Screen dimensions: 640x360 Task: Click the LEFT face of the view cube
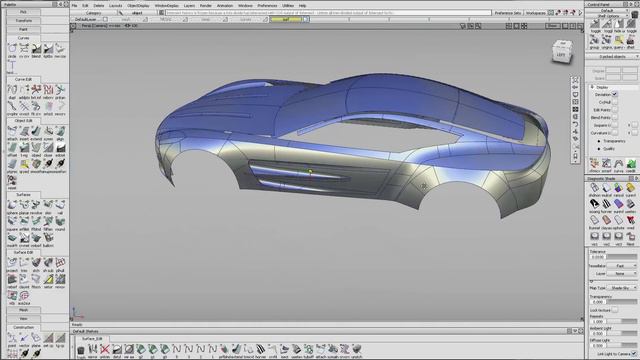coord(561,55)
